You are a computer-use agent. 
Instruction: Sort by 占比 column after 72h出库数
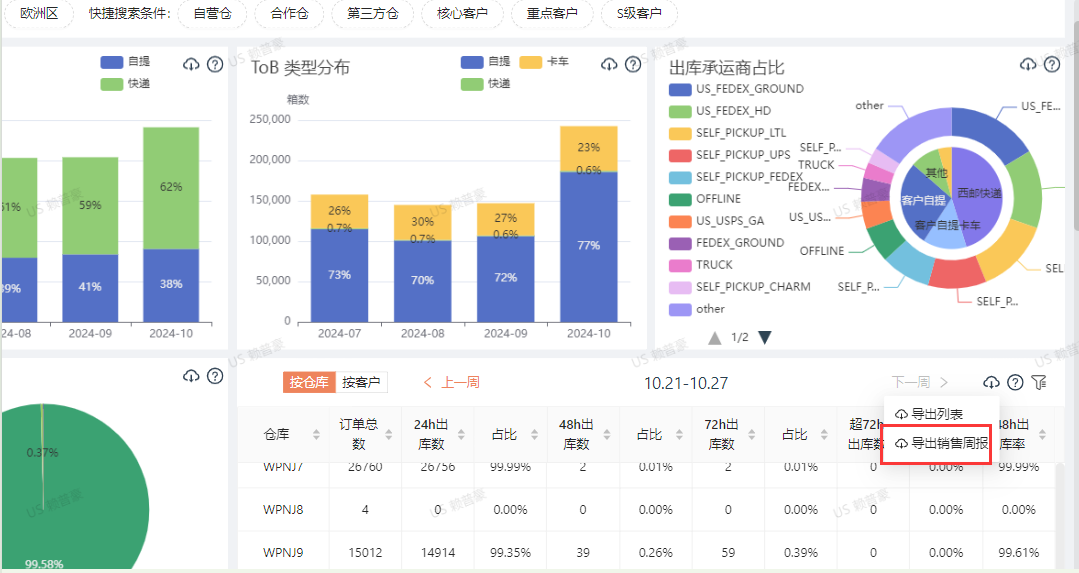[x=824, y=435]
